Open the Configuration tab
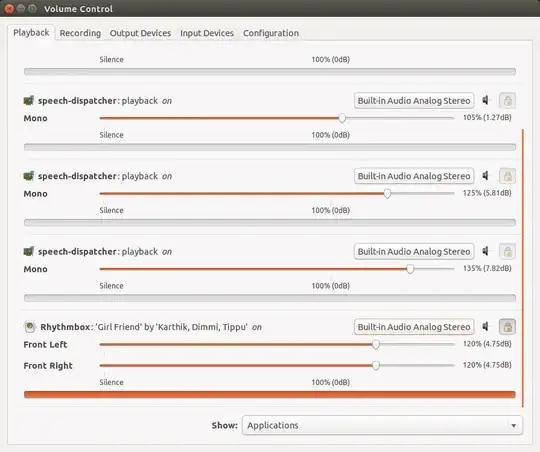540x452 pixels. coord(271,33)
